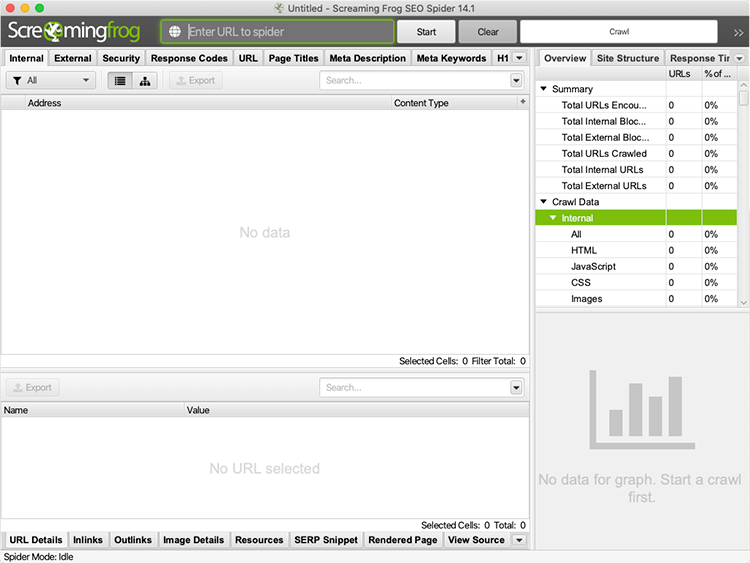This screenshot has width=750, height=563.
Task: Show more top tabs via overflow arrow
Action: pyautogui.click(x=519, y=58)
